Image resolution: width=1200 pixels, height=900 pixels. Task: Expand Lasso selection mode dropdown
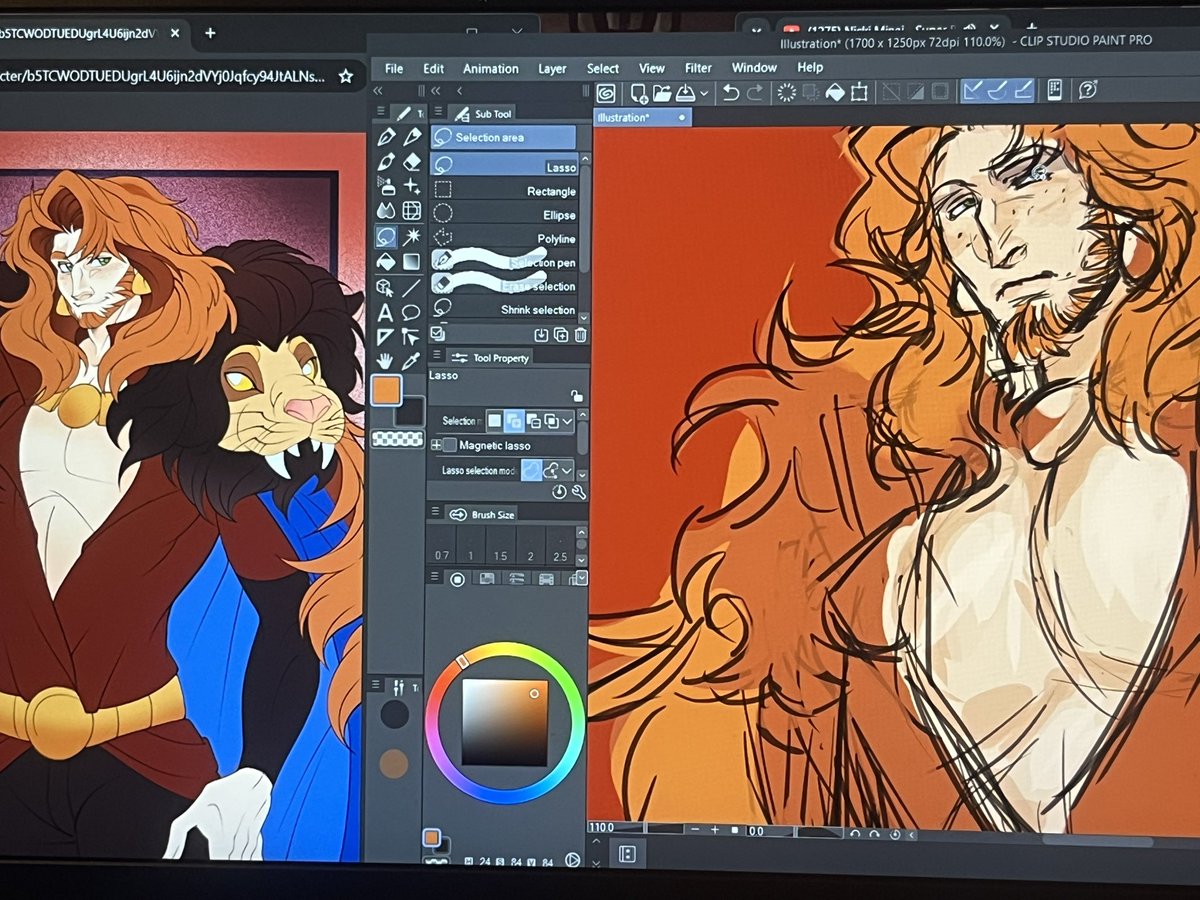coord(567,471)
